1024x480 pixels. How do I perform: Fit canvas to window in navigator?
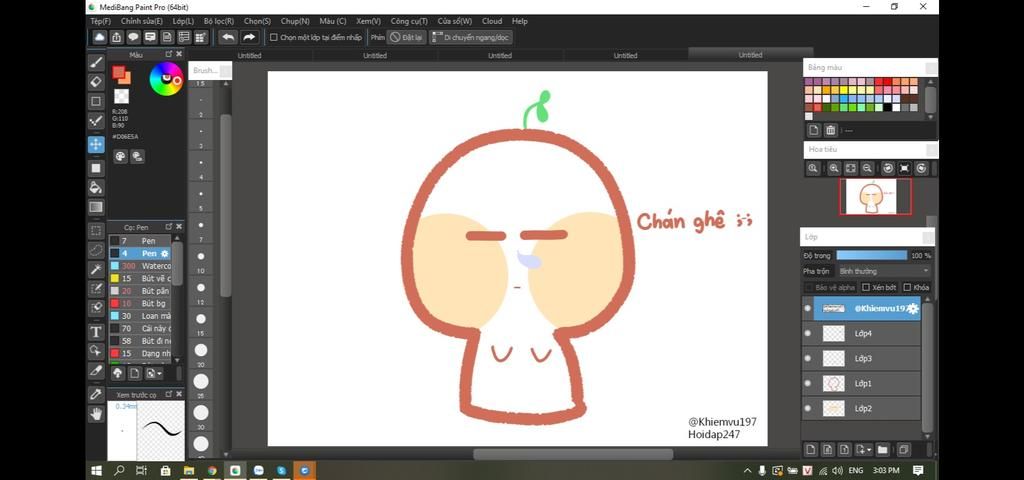click(851, 168)
